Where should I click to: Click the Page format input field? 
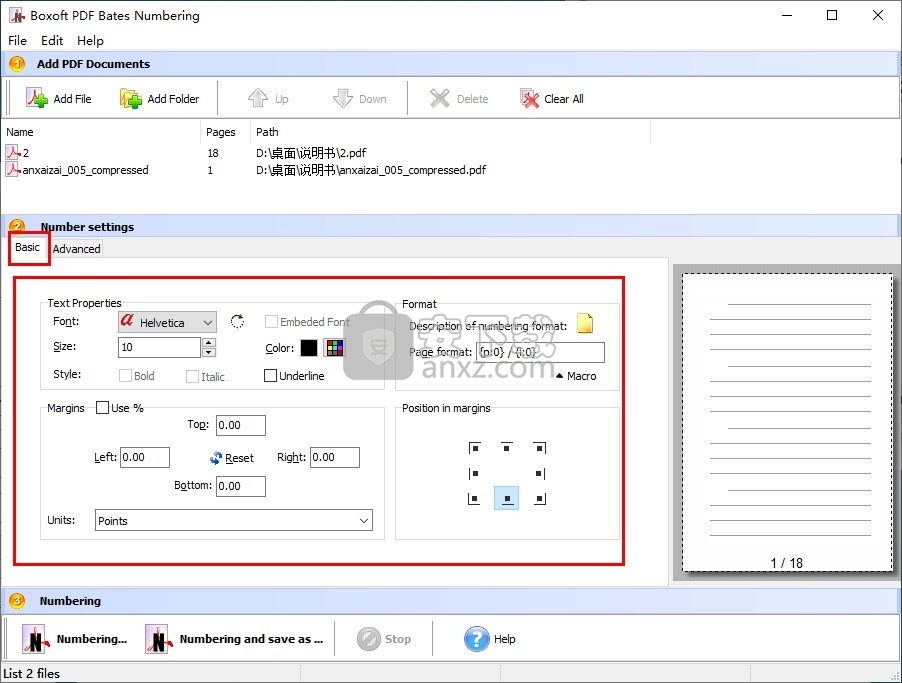[x=540, y=352]
